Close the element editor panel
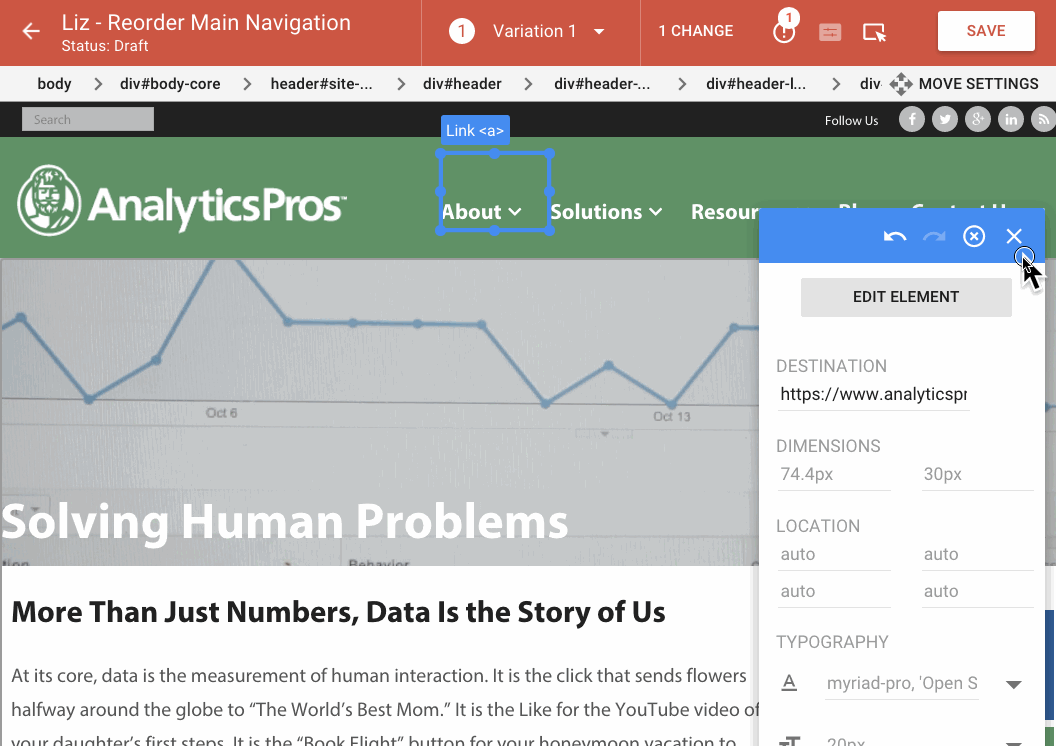The height and width of the screenshot is (746, 1056). 1014,236
